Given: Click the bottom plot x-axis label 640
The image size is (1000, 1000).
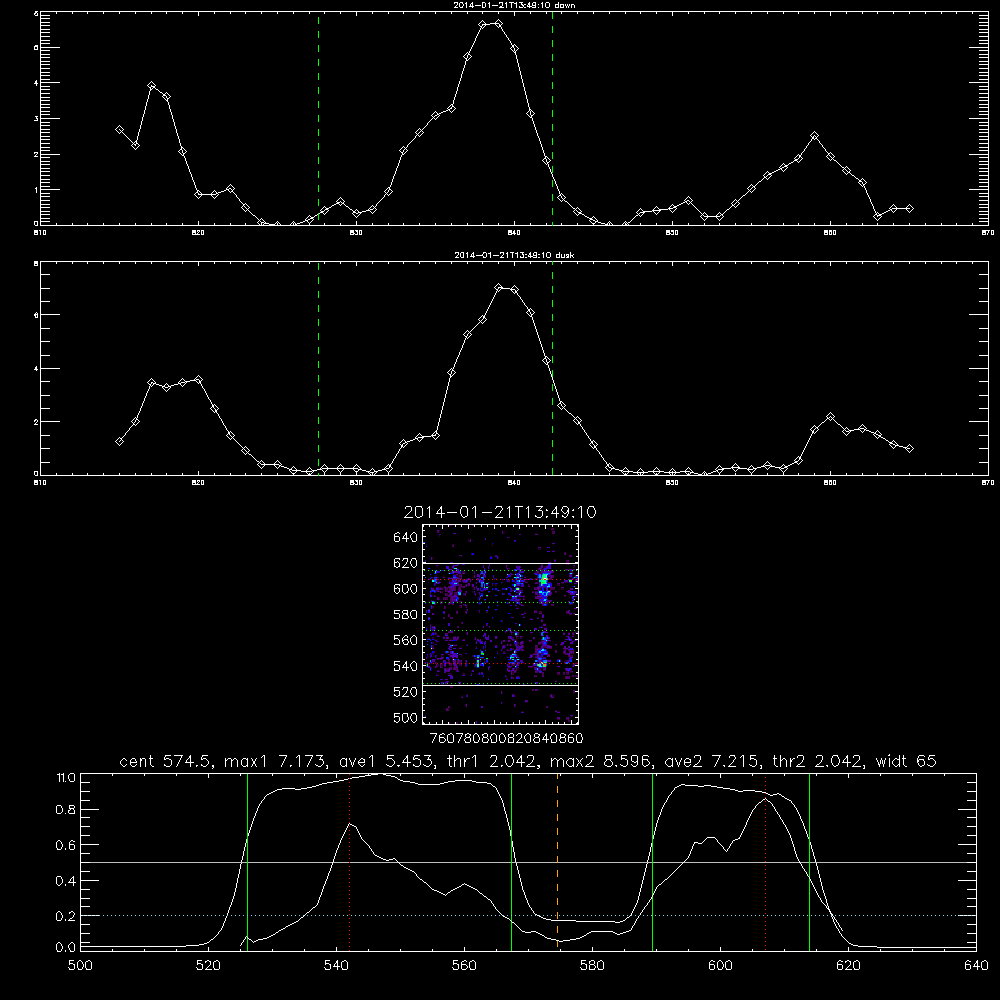Looking at the screenshot, I should (x=976, y=966).
